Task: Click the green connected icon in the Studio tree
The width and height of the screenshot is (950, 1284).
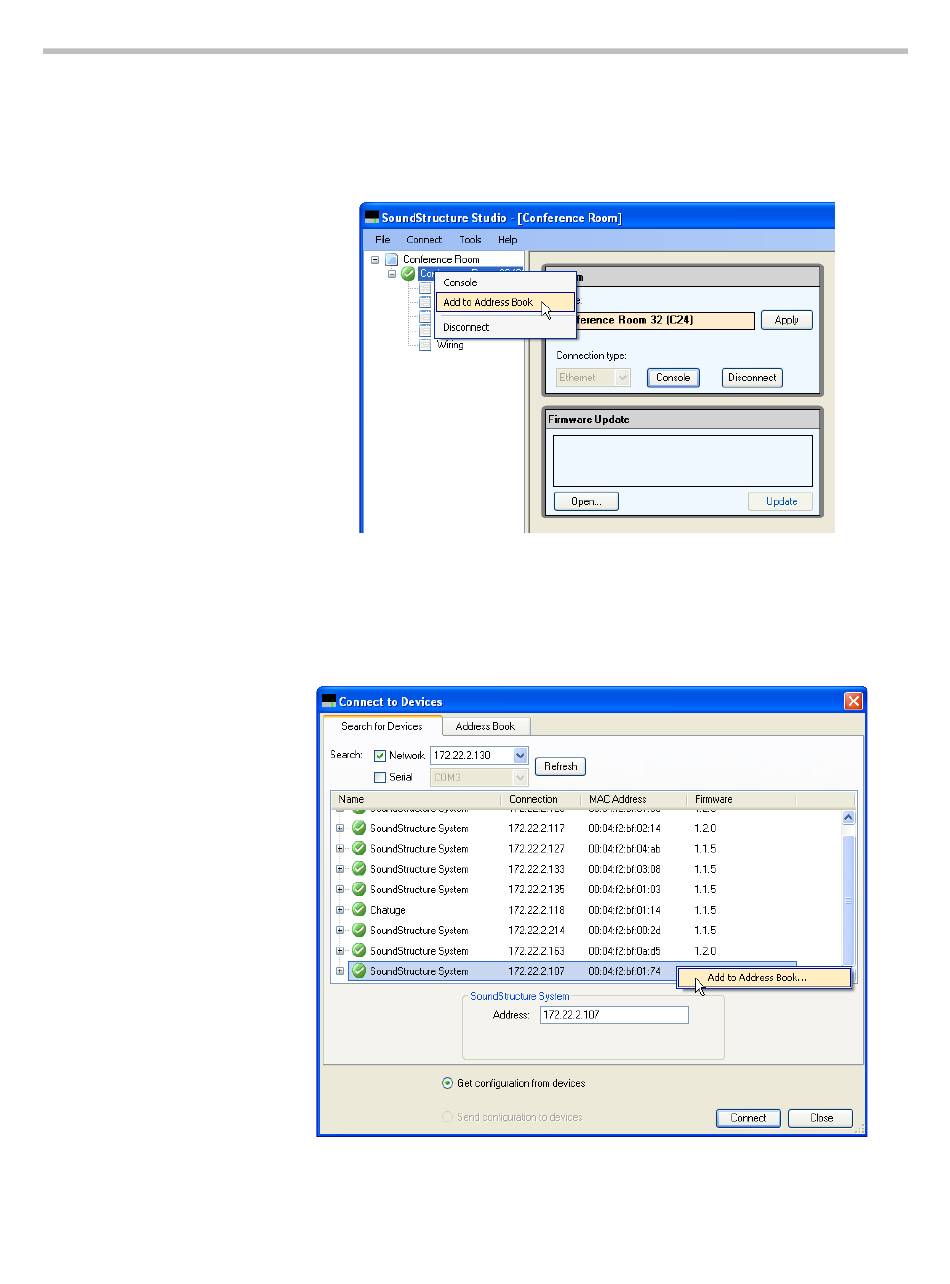Action: [x=408, y=274]
